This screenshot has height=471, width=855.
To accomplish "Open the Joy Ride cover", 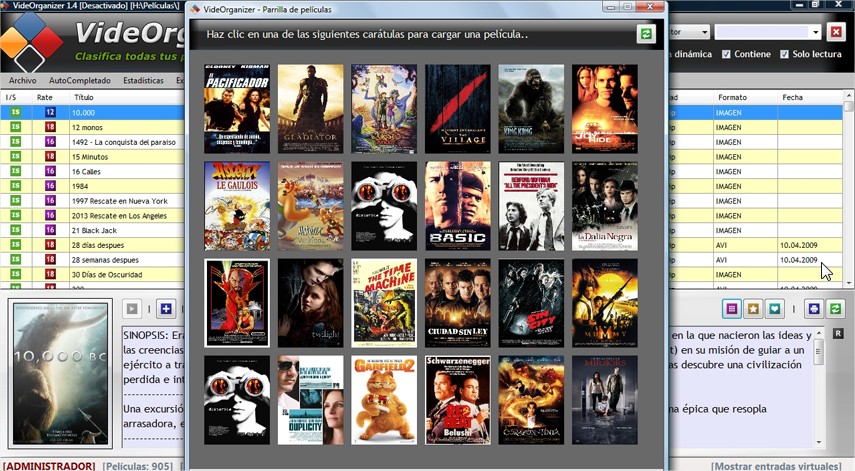I will (x=605, y=109).
